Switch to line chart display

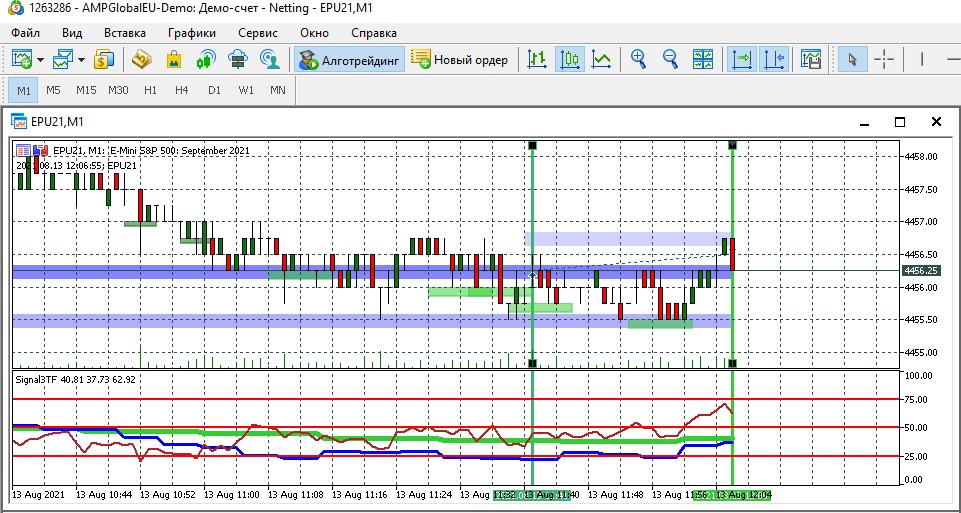coord(601,60)
